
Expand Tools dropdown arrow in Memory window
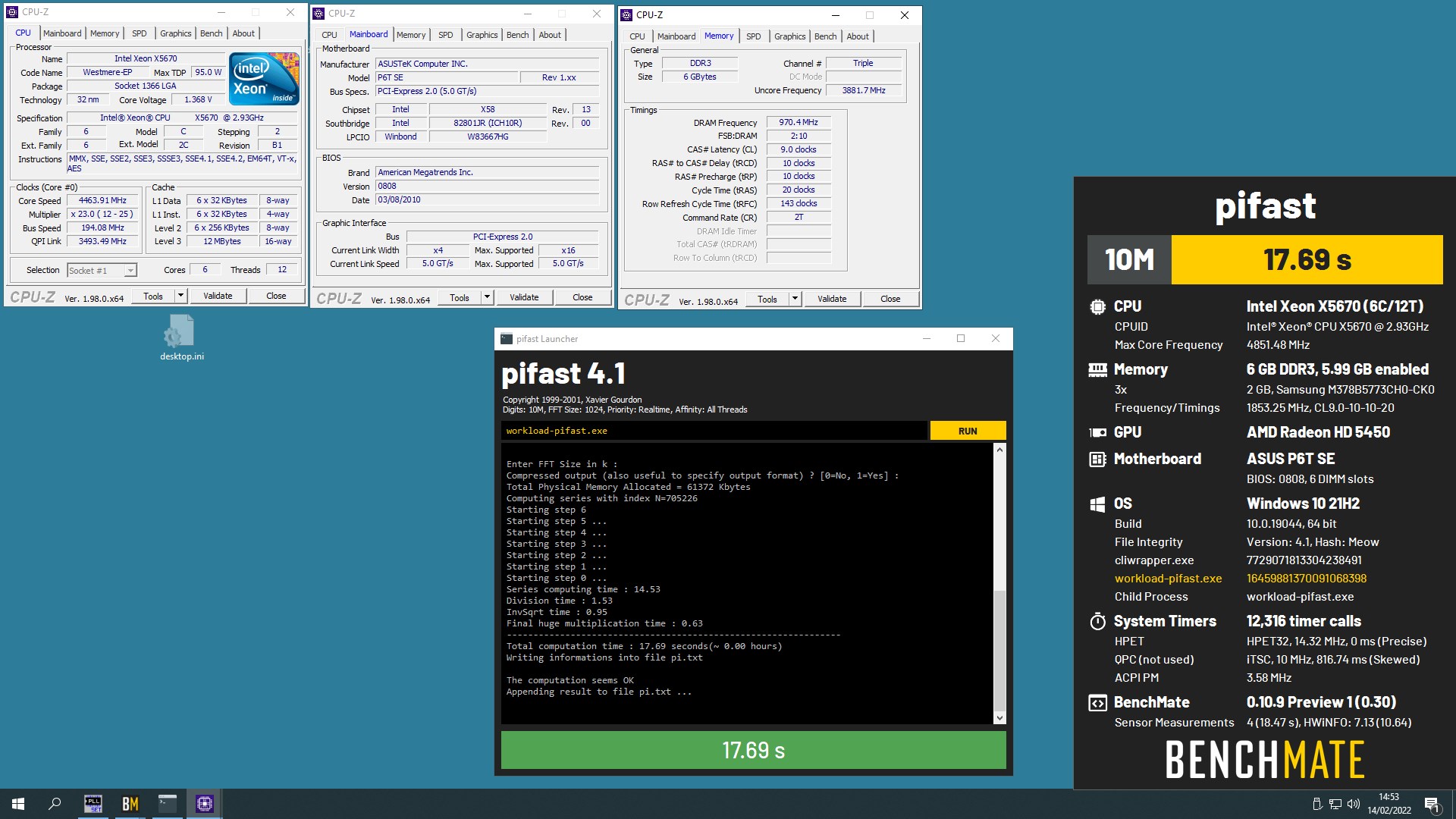click(x=795, y=299)
